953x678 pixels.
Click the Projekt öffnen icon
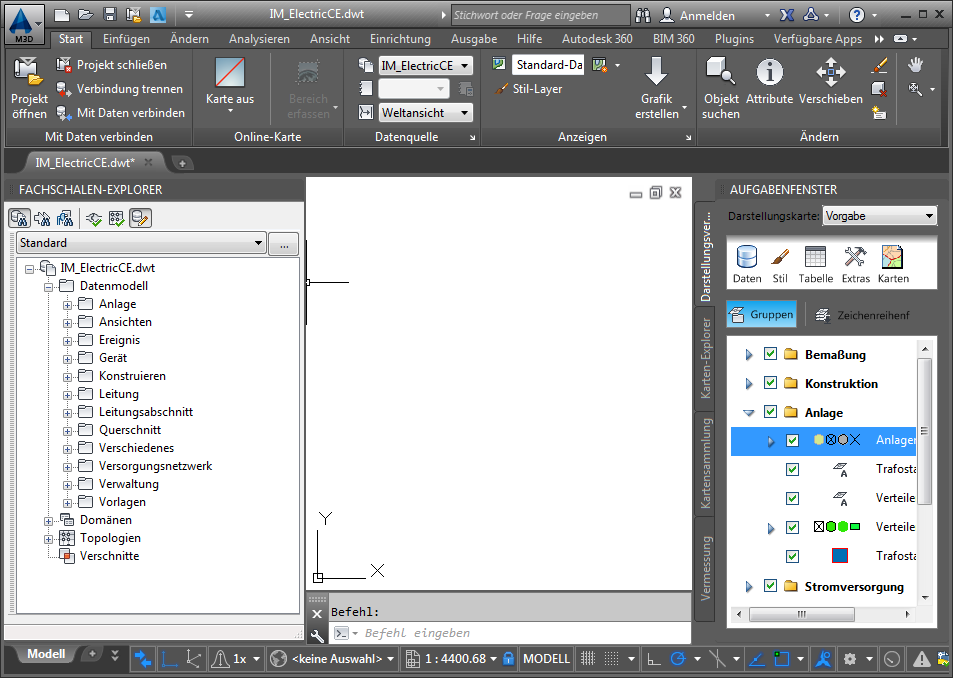[28, 72]
